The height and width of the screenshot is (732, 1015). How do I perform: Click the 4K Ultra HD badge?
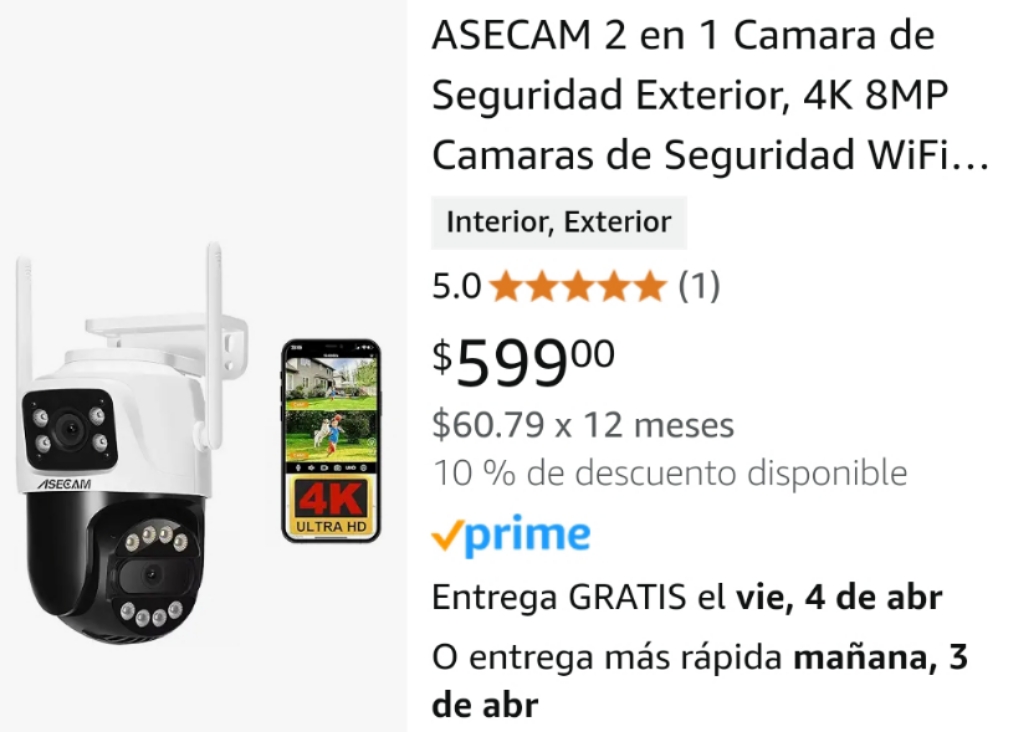click(331, 507)
